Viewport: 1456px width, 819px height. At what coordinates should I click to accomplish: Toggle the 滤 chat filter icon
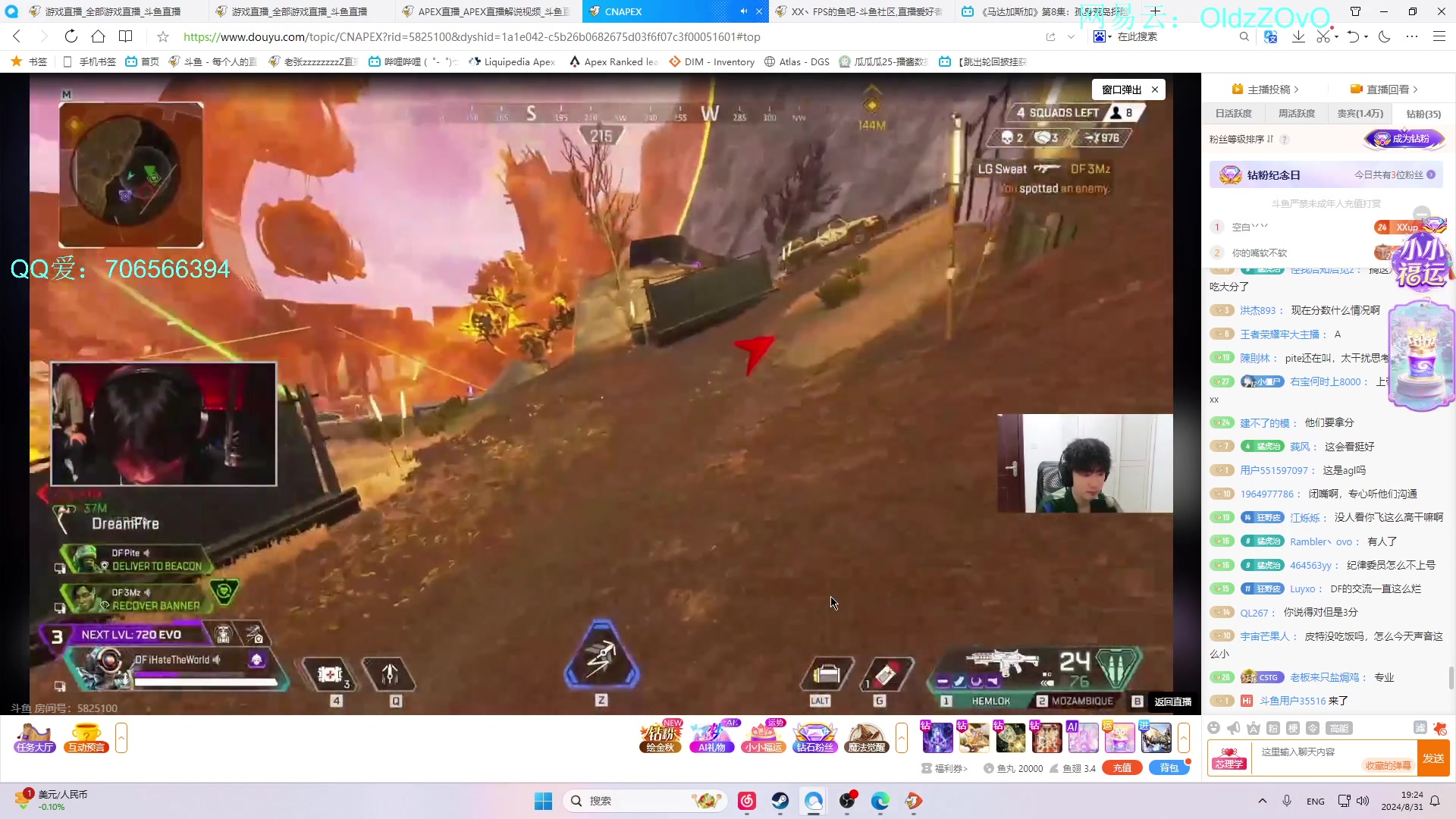tap(1420, 727)
